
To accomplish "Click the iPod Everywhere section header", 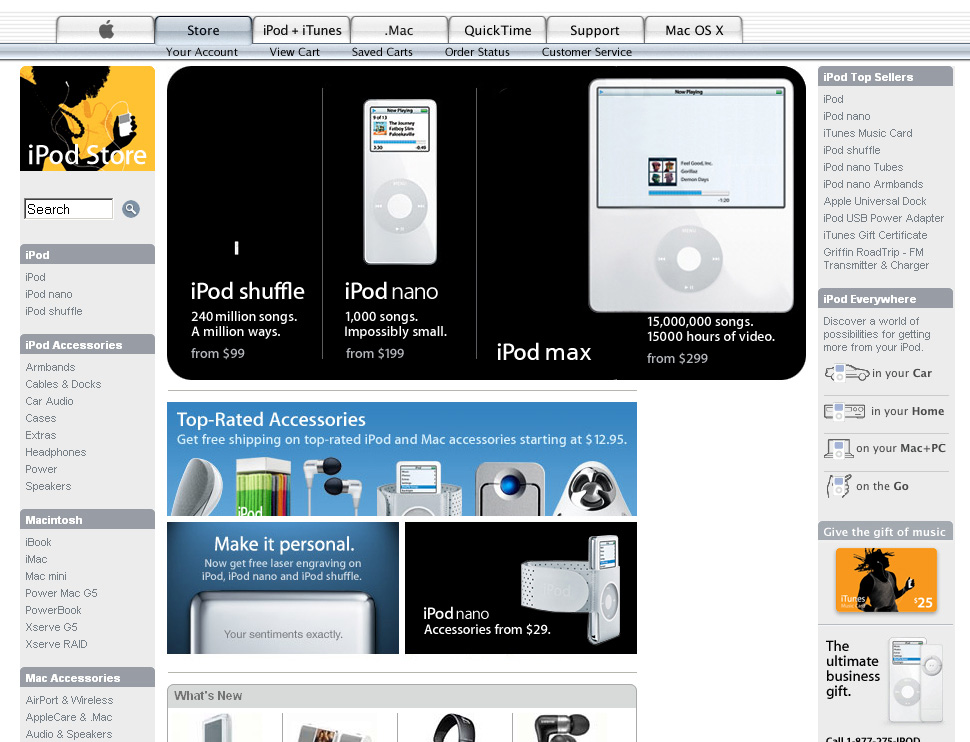I will pyautogui.click(x=885, y=298).
